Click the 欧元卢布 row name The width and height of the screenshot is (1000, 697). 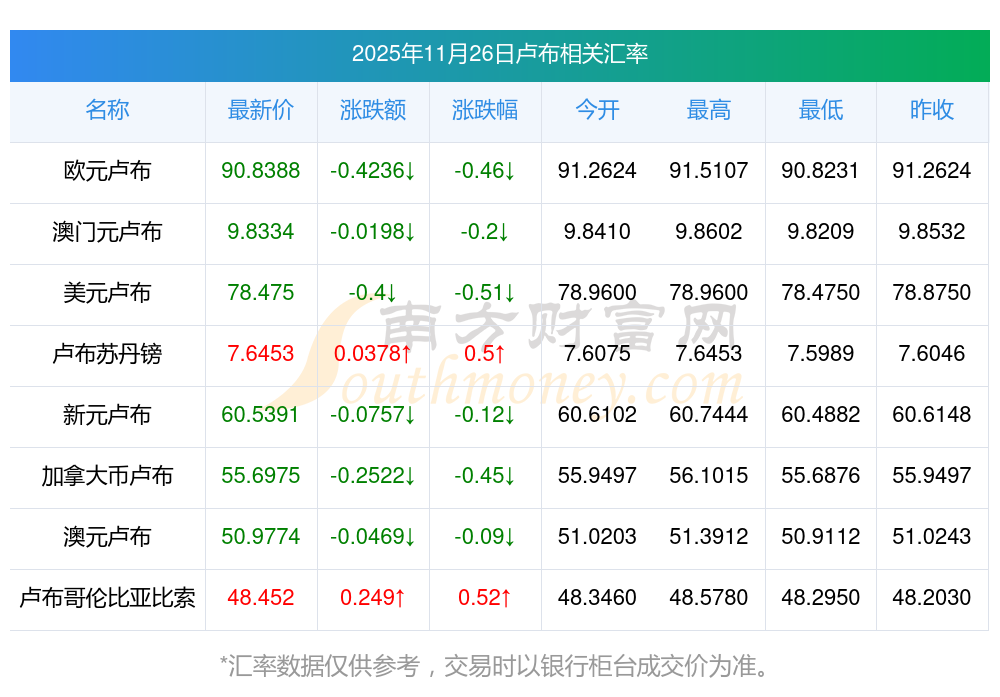coord(107,171)
